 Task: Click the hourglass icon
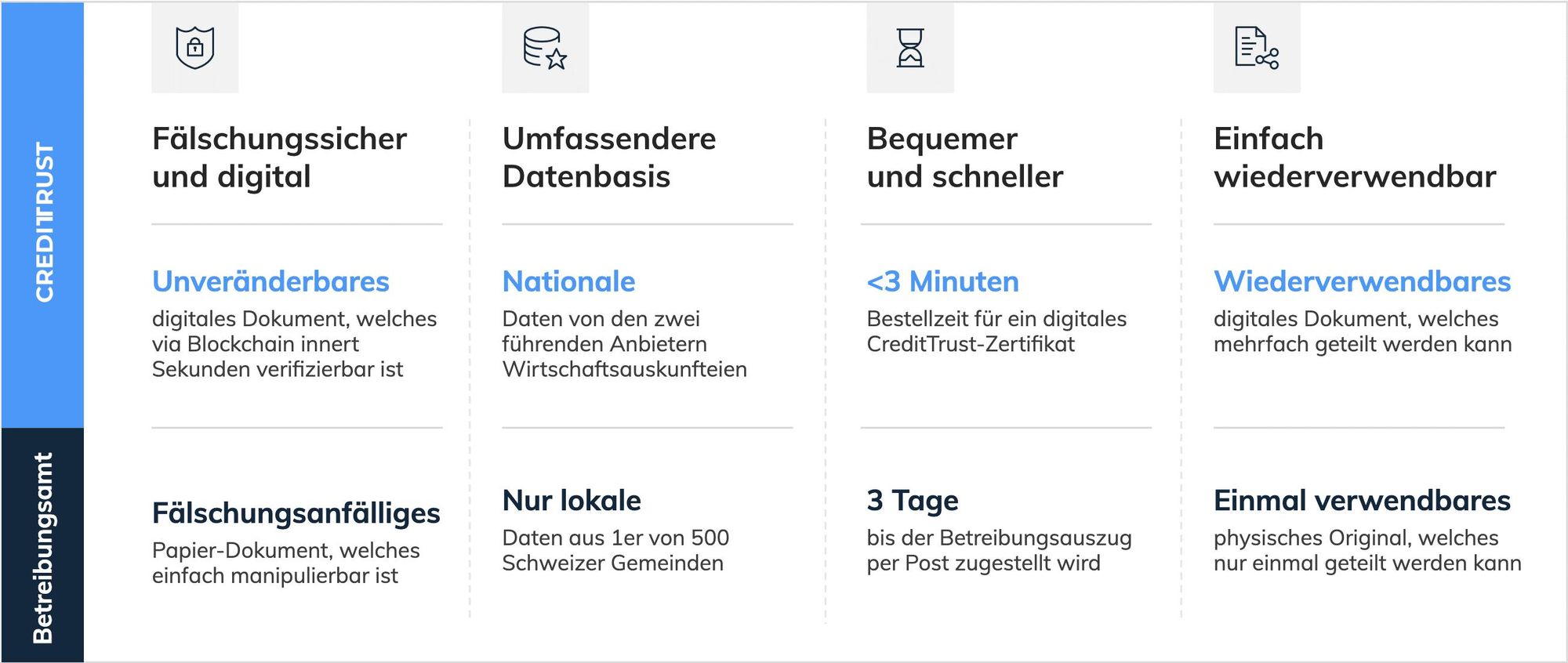[910, 48]
